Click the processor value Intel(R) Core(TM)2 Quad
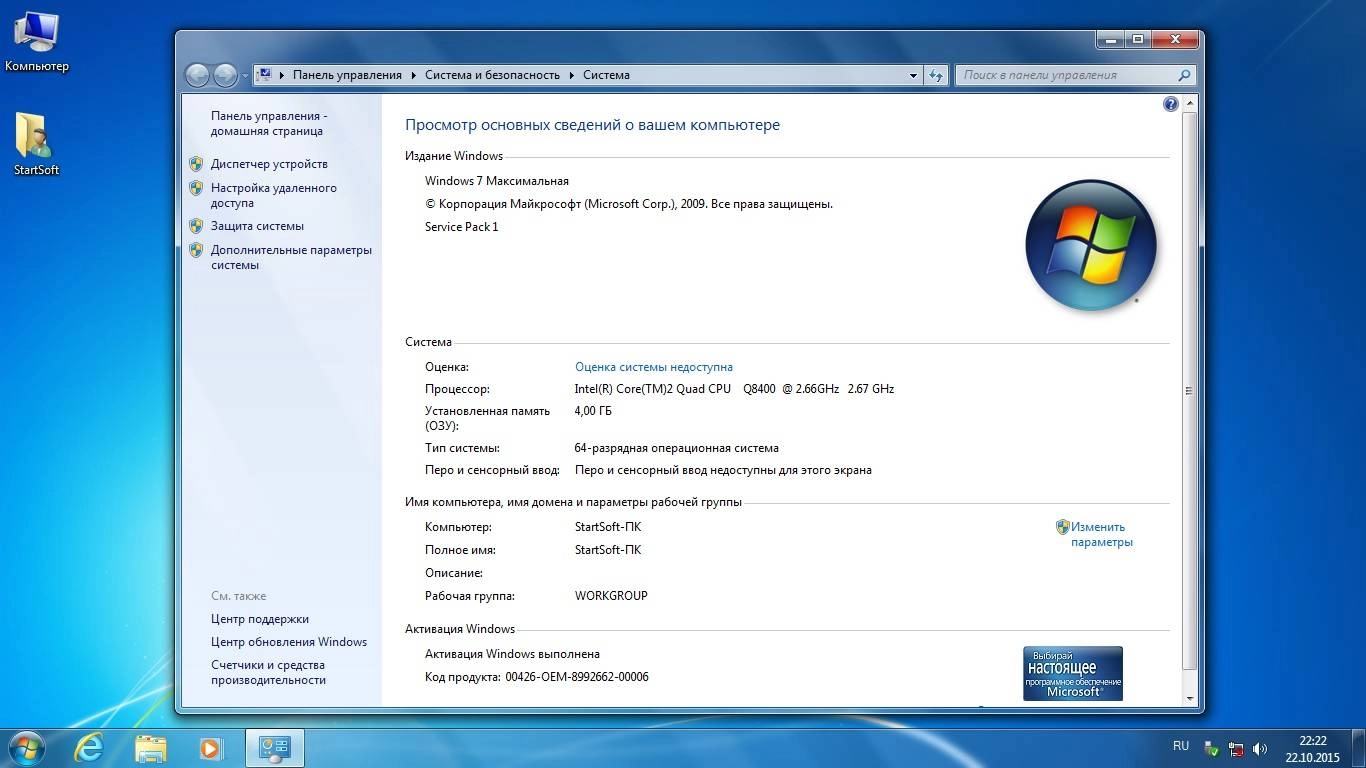Screen dimensions: 1366x768 pos(734,389)
